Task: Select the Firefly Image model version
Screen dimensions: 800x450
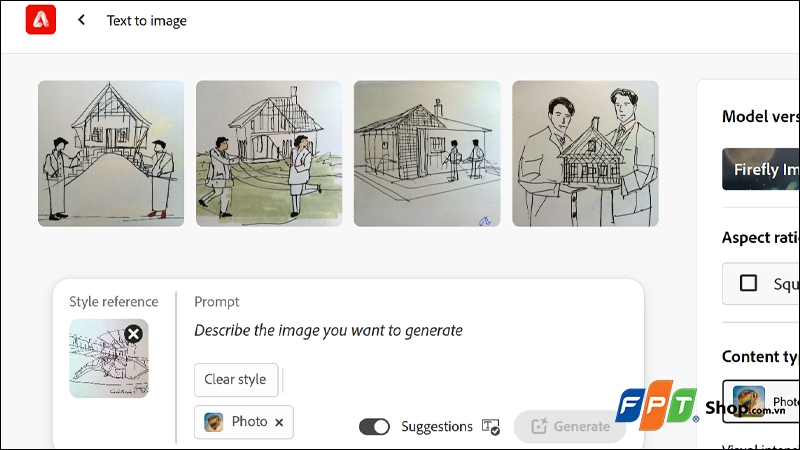Action: click(x=761, y=169)
